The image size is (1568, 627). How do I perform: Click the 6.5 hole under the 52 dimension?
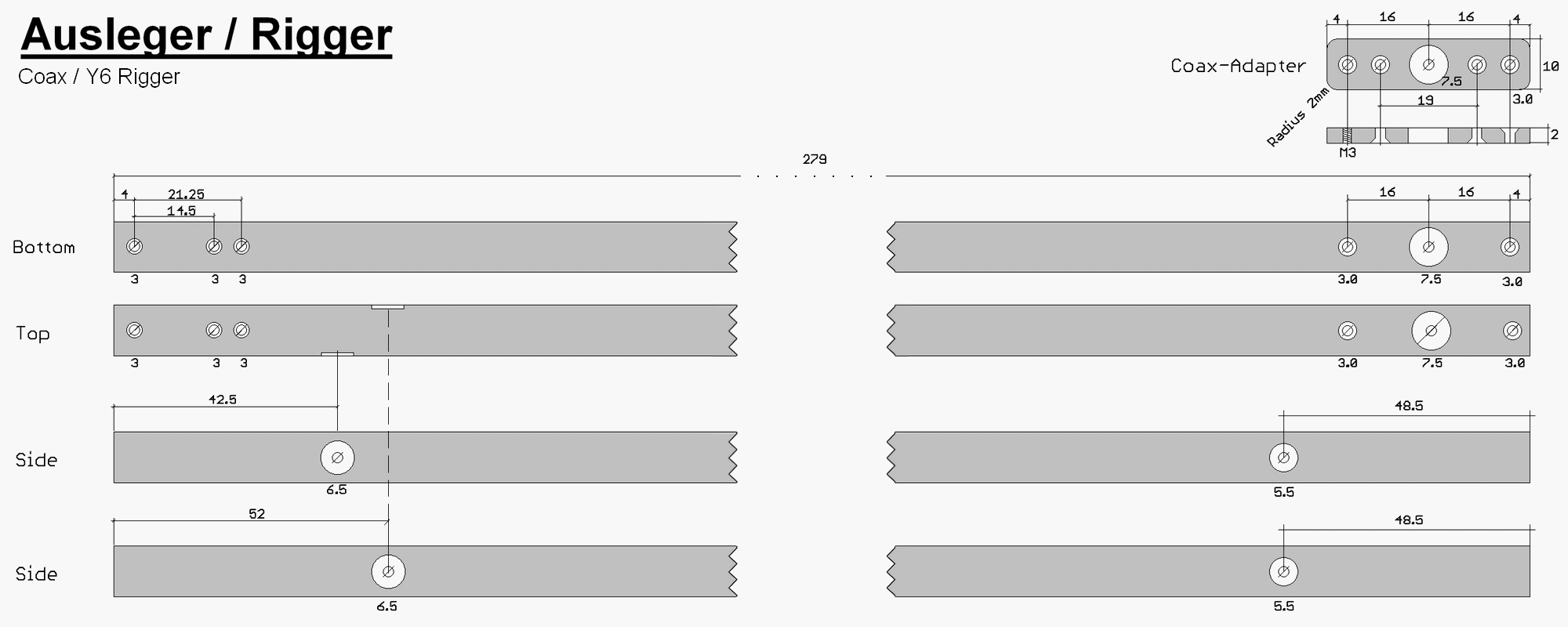[388, 572]
